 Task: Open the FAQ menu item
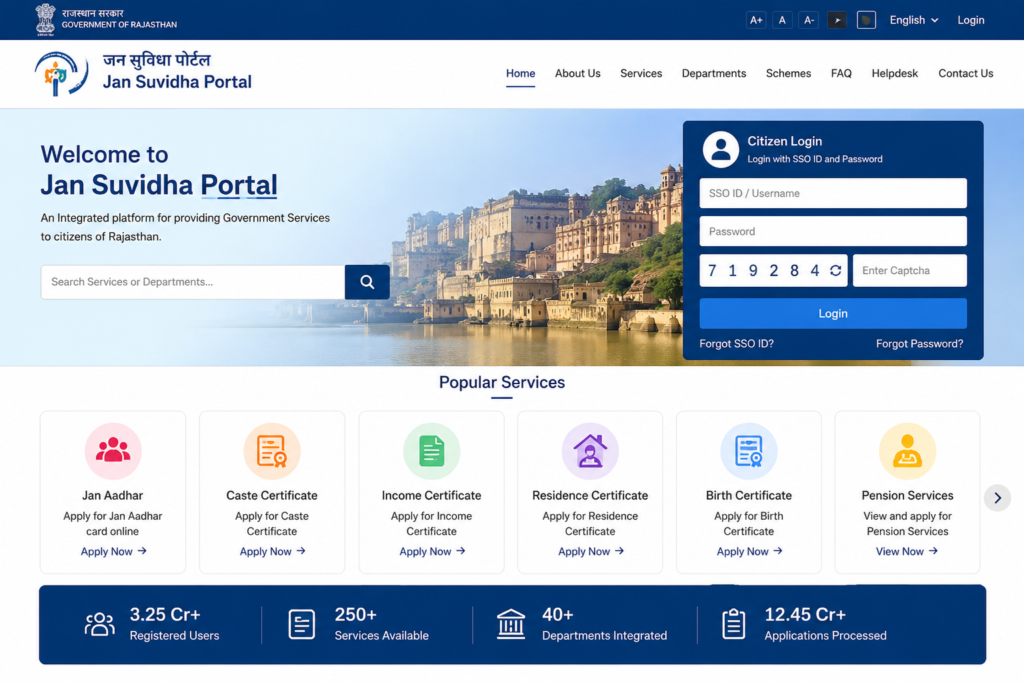pyautogui.click(x=841, y=73)
